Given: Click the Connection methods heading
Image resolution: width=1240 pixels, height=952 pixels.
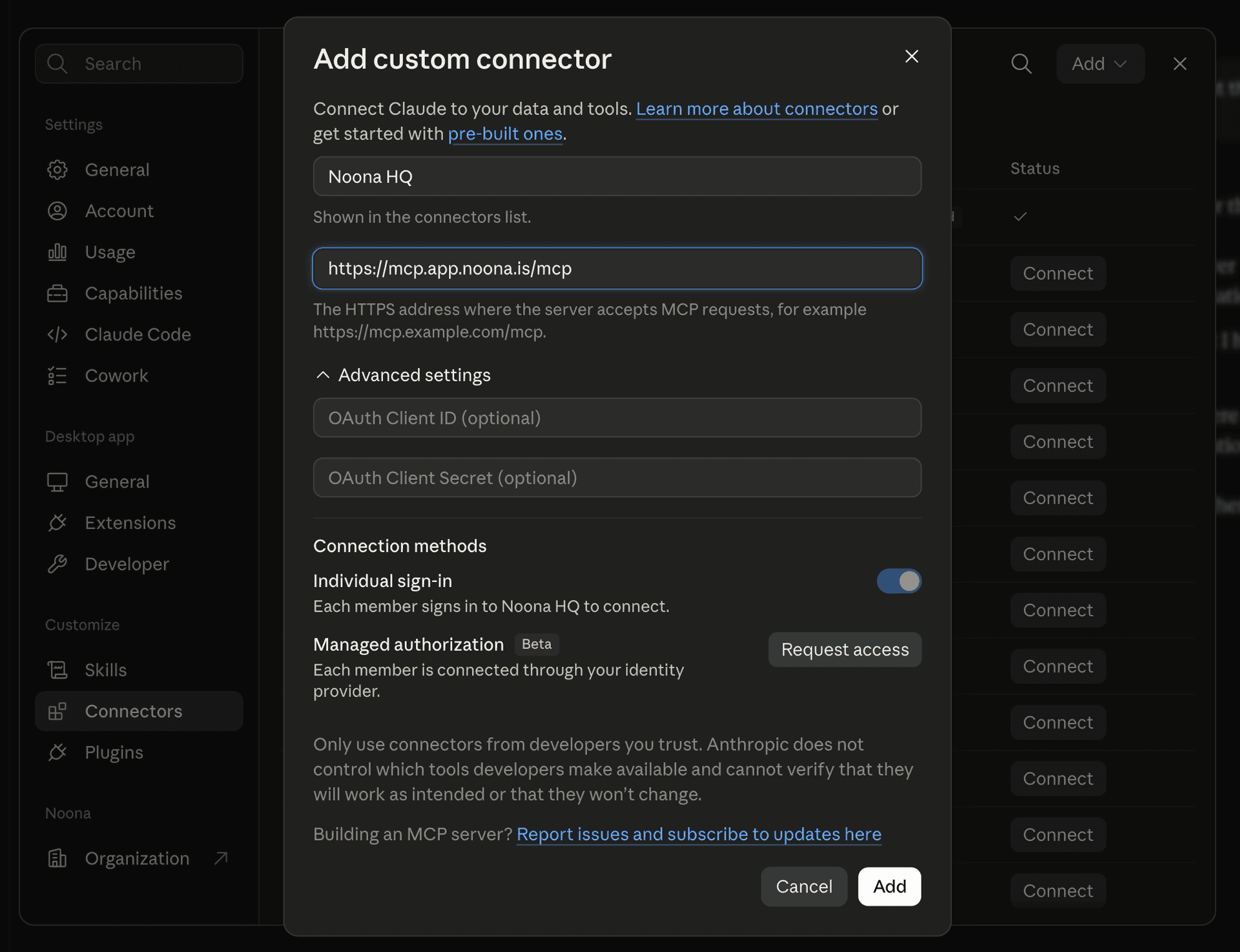Looking at the screenshot, I should click(400, 546).
